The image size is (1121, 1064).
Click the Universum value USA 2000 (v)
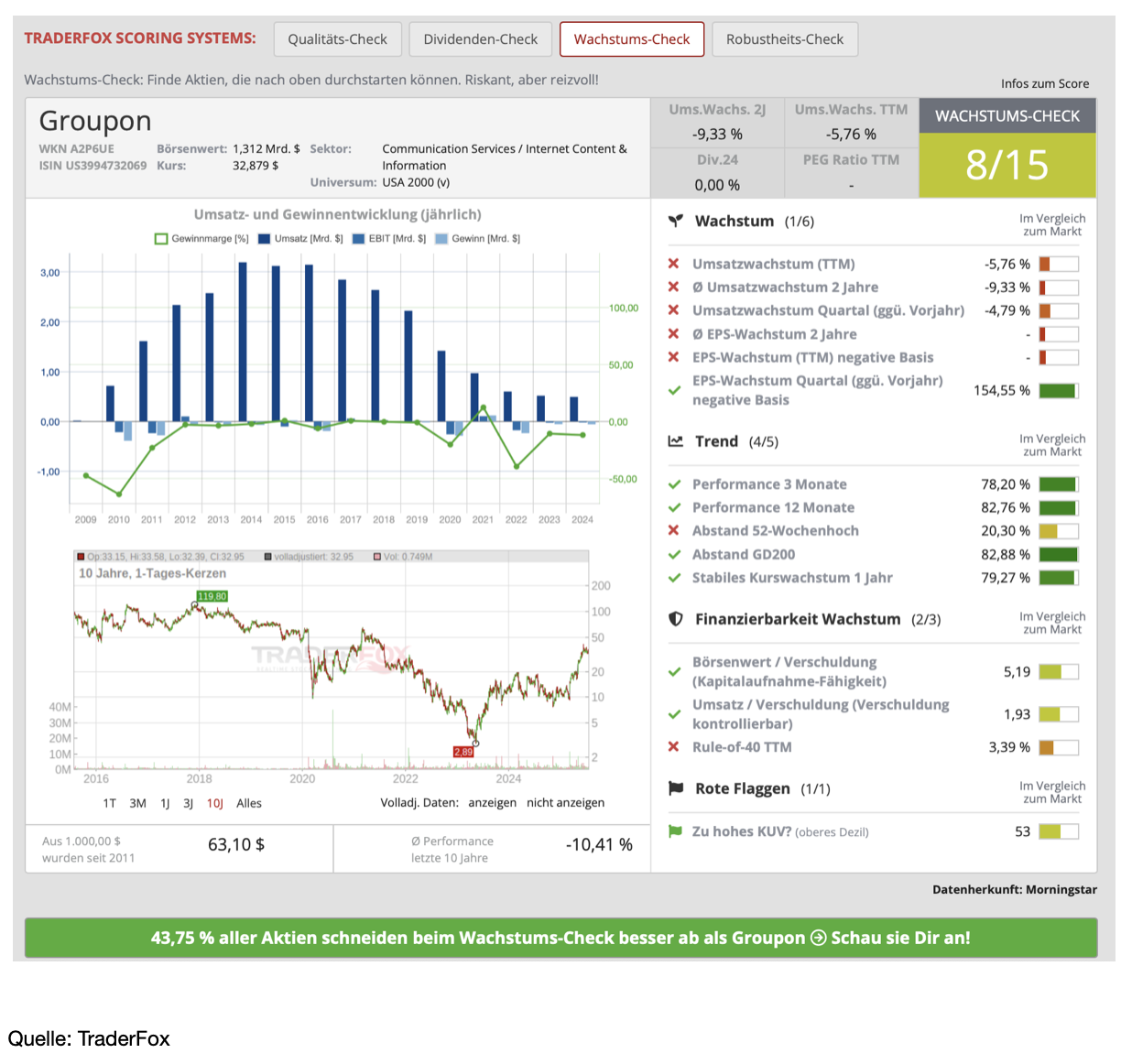pos(416,182)
